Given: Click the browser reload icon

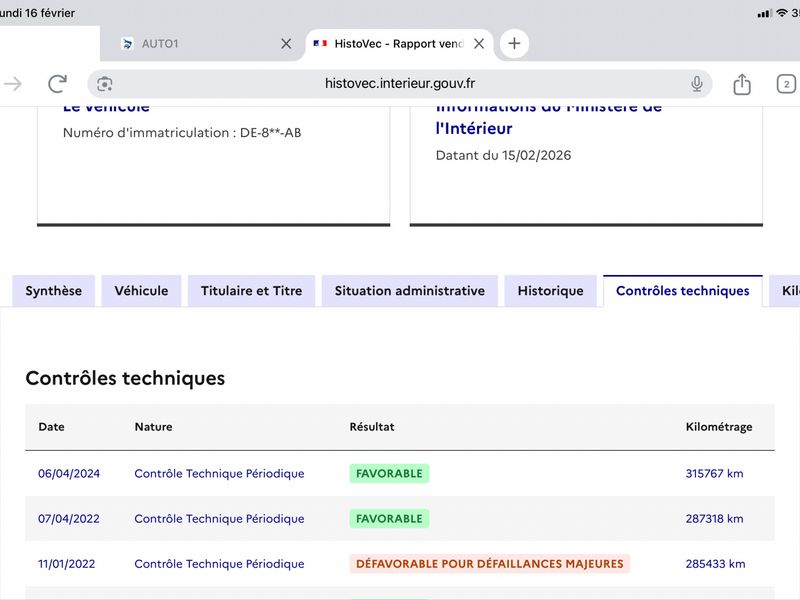Looking at the screenshot, I should point(57,84).
